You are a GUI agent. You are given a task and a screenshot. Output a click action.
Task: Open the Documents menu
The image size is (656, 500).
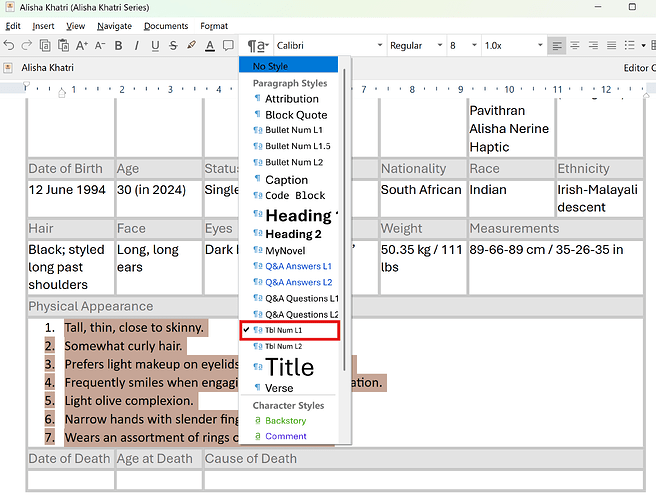166,26
